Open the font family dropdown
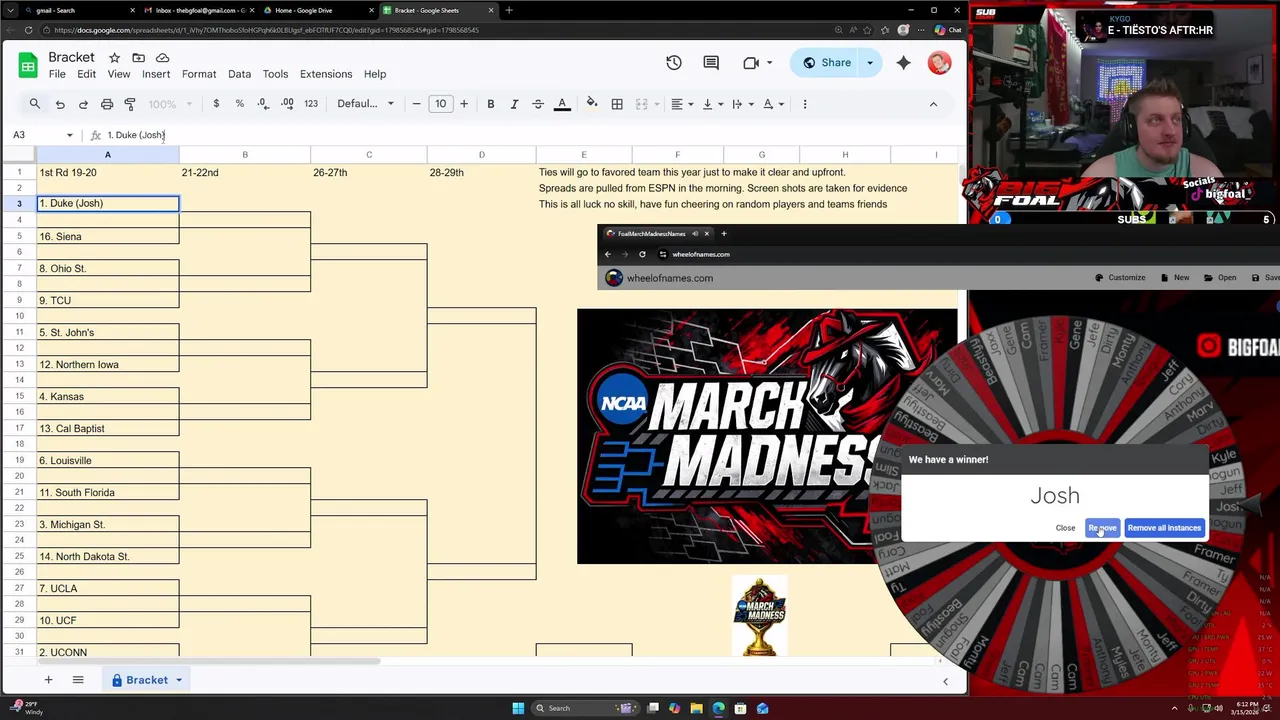The image size is (1280, 720). (366, 104)
